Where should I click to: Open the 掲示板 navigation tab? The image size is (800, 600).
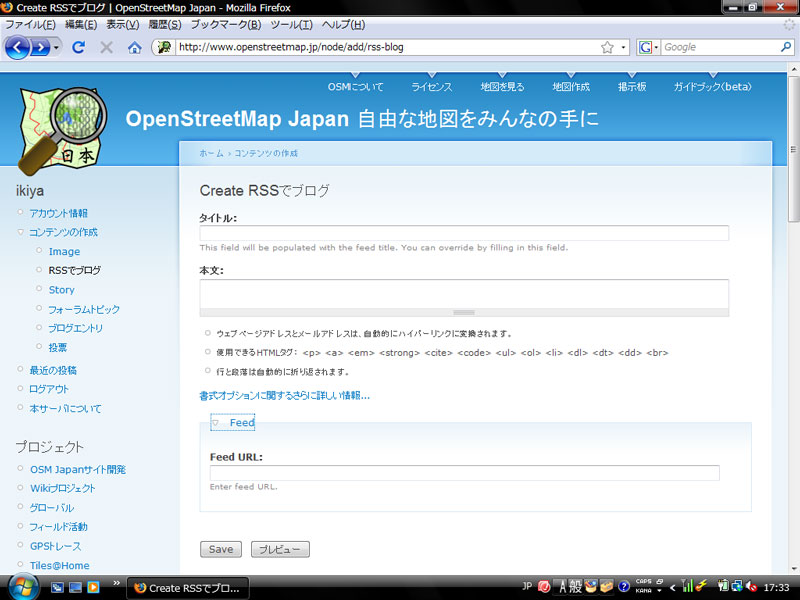point(632,87)
